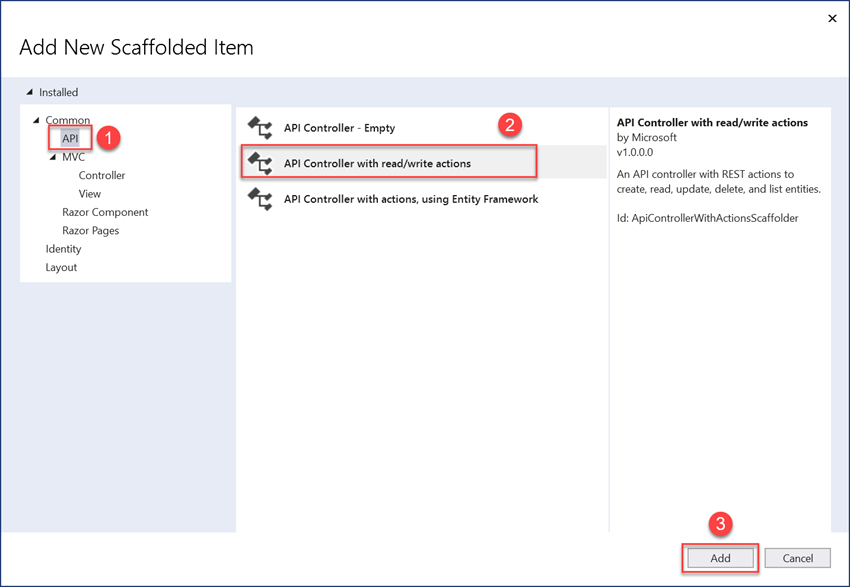Close the Add New Scaffolded Item dialog
The height and width of the screenshot is (587, 850).
point(832,18)
